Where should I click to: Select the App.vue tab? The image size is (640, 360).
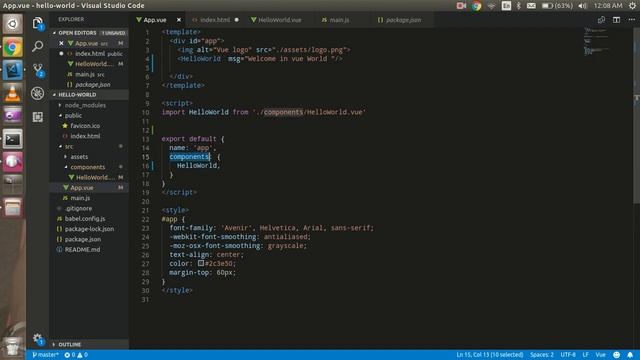pyautogui.click(x=155, y=20)
